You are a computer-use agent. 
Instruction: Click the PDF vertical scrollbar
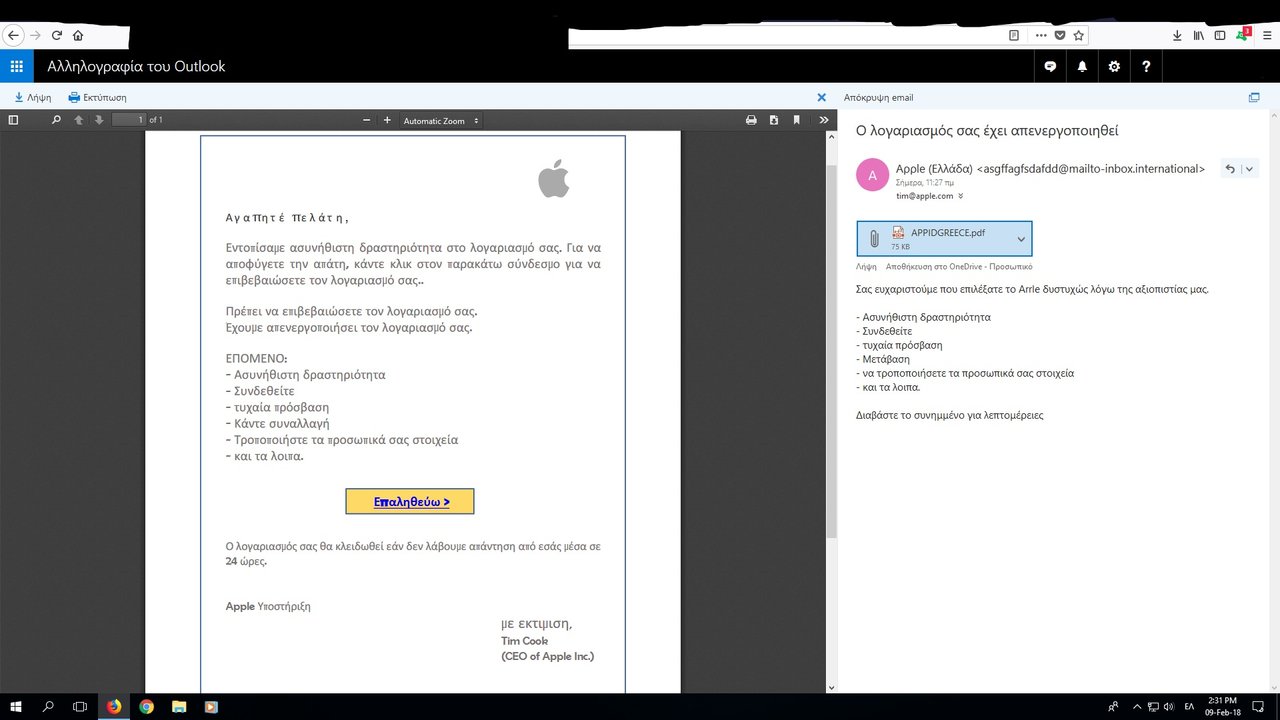[x=831, y=350]
